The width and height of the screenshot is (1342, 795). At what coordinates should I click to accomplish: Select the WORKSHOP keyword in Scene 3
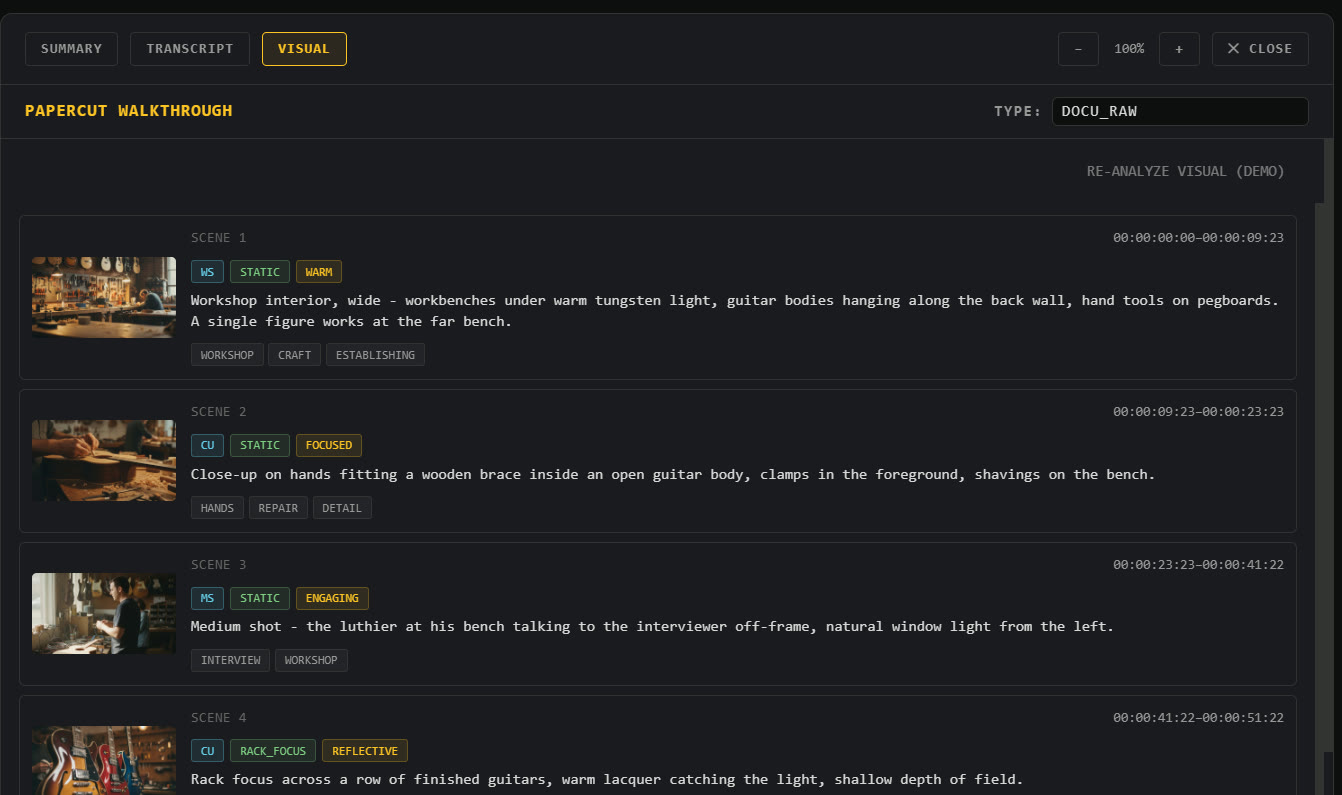point(311,660)
